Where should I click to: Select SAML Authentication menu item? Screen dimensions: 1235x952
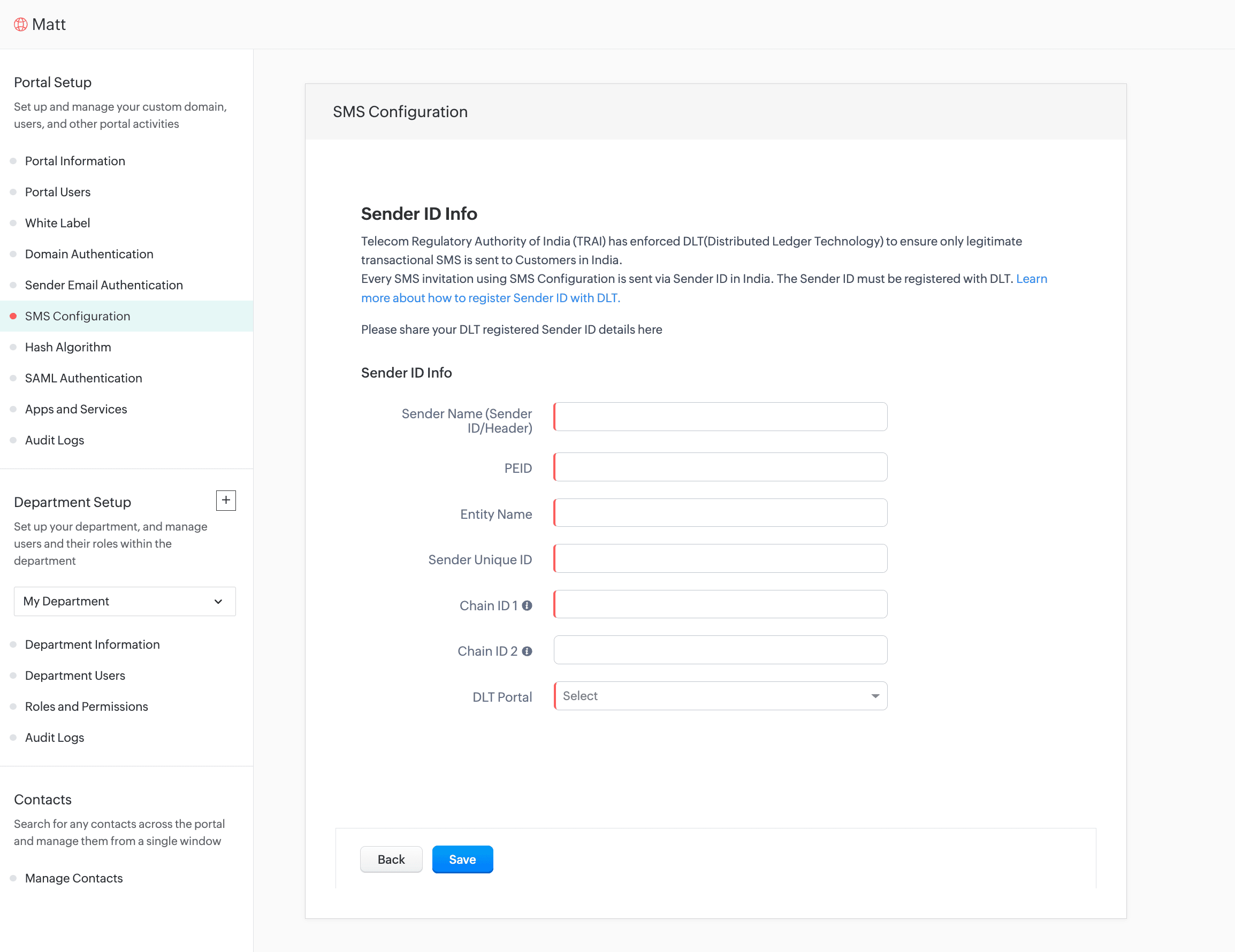(x=83, y=378)
